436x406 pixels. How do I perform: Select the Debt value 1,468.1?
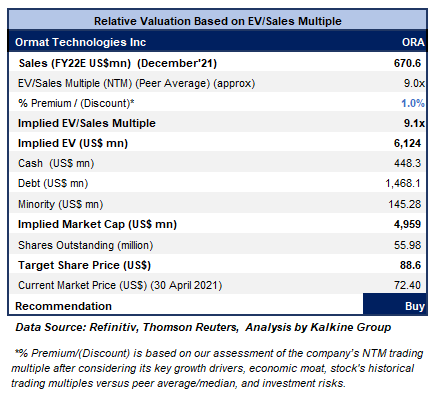pyautogui.click(x=403, y=183)
